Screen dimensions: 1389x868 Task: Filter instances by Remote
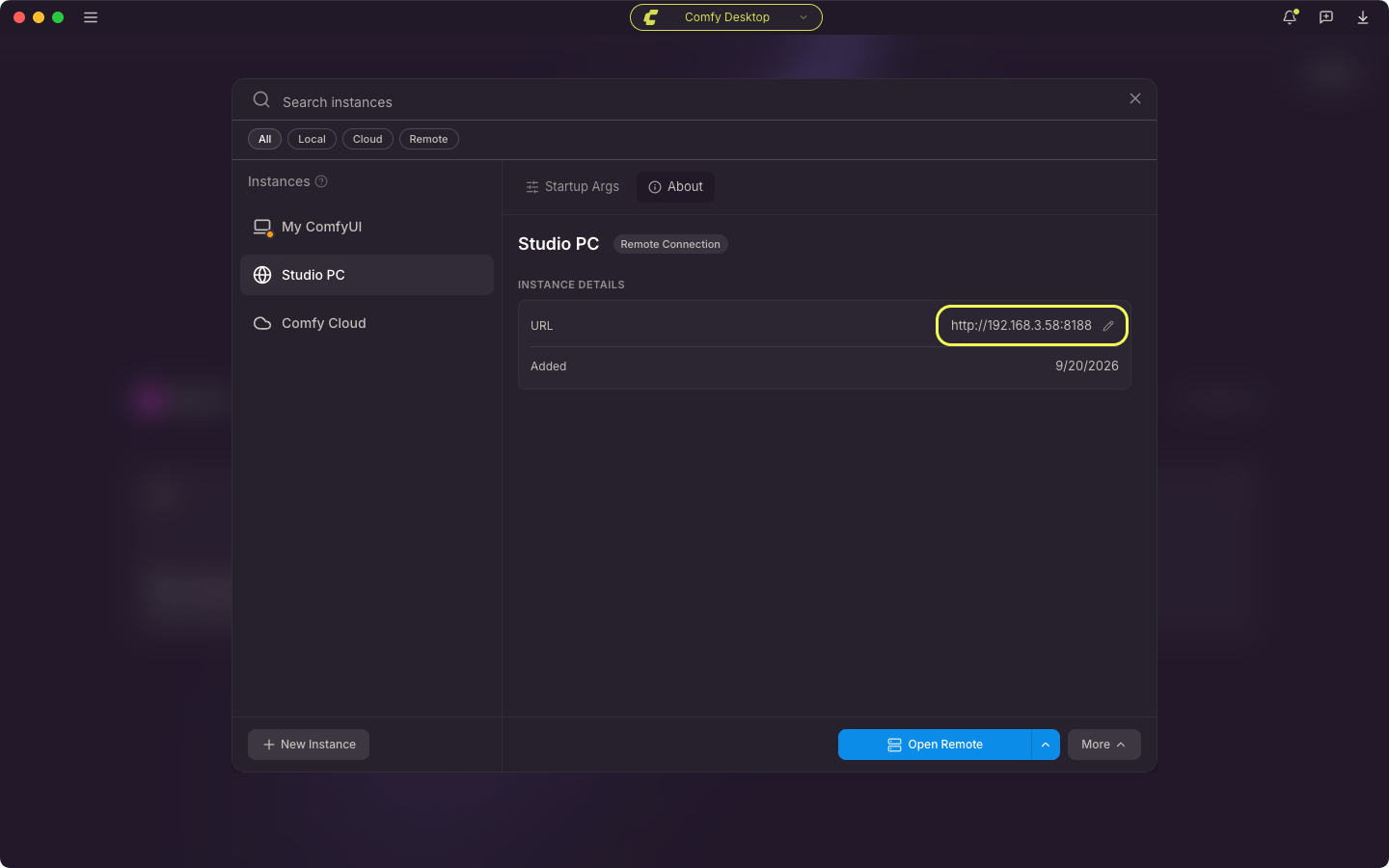(428, 139)
